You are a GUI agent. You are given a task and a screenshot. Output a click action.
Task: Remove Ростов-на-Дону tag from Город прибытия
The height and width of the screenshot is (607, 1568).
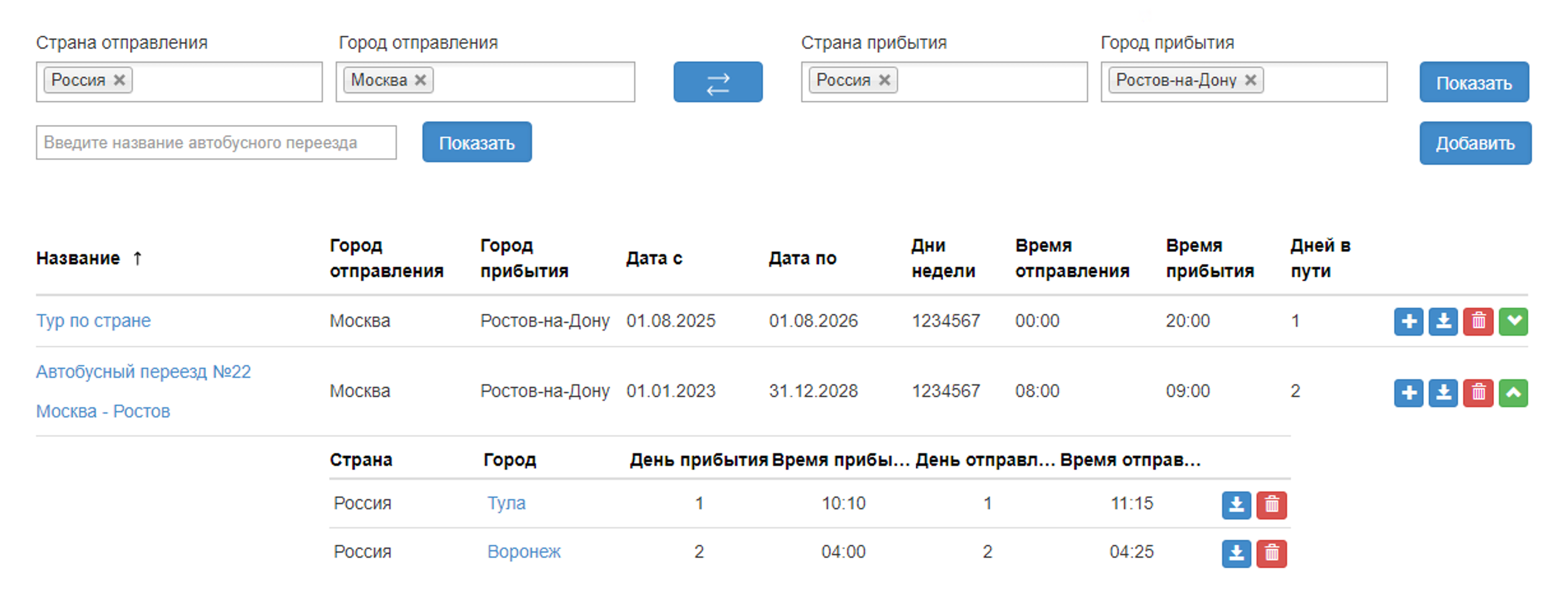click(x=1250, y=80)
